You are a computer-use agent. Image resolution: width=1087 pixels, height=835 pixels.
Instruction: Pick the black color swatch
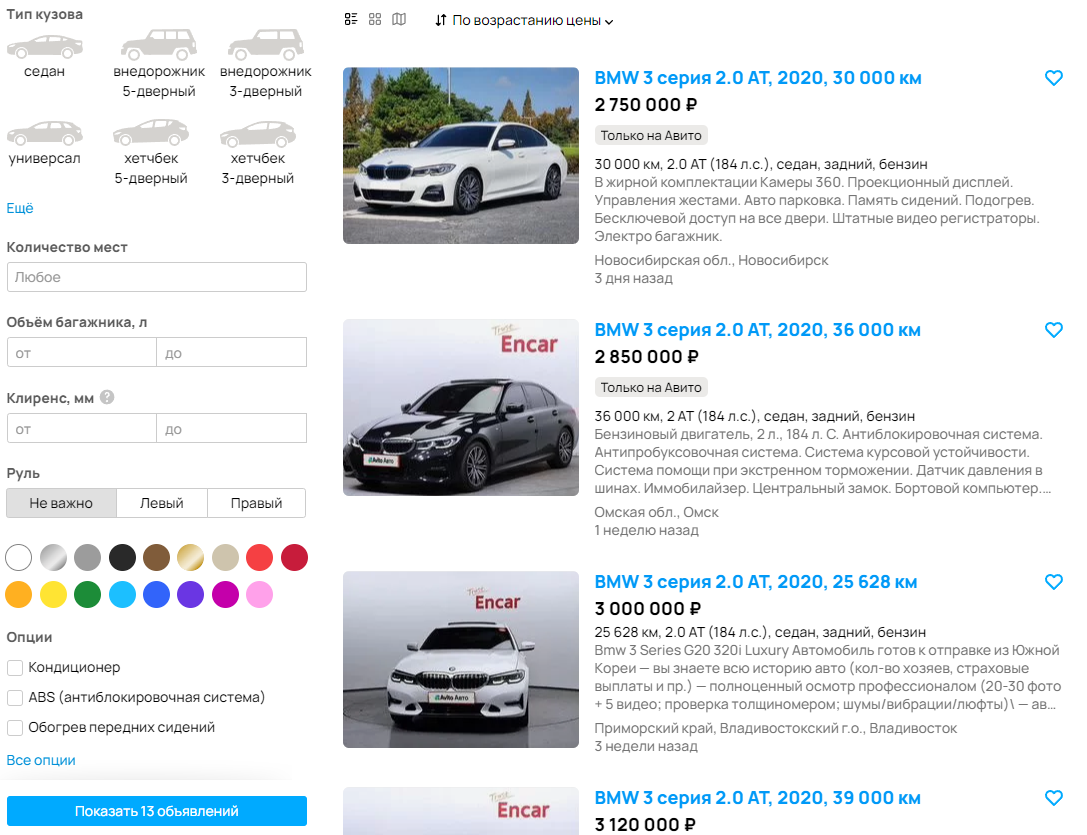[x=122, y=558]
